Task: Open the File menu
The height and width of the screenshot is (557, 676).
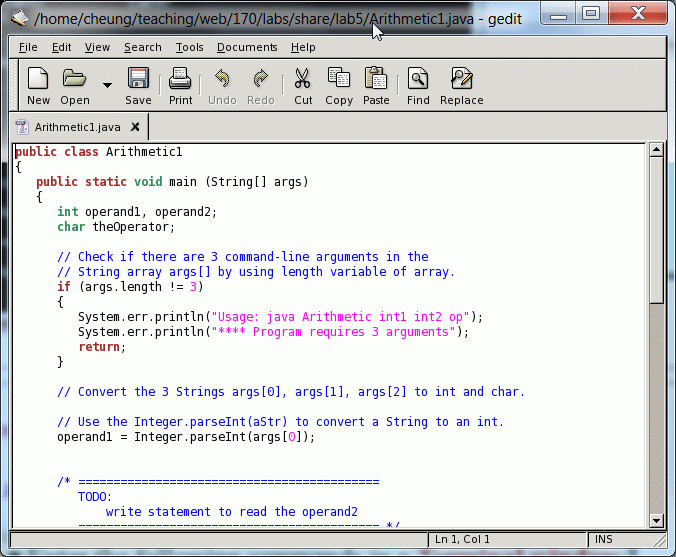Action: coord(28,47)
